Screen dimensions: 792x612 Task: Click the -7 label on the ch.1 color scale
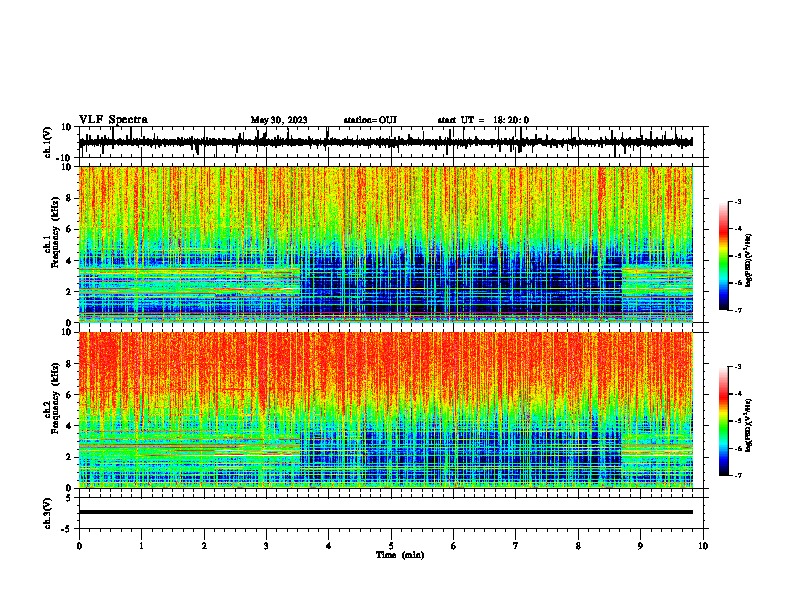tap(738, 310)
